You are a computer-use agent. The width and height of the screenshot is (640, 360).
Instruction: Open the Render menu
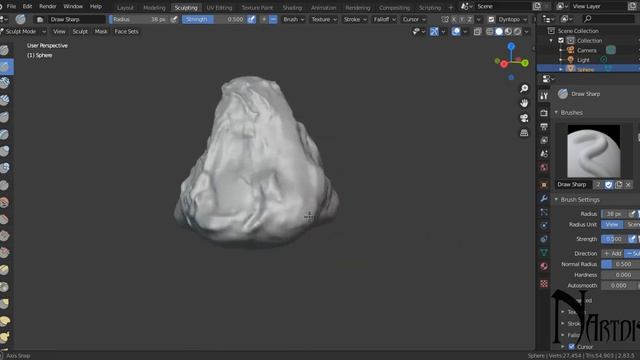[48, 7]
